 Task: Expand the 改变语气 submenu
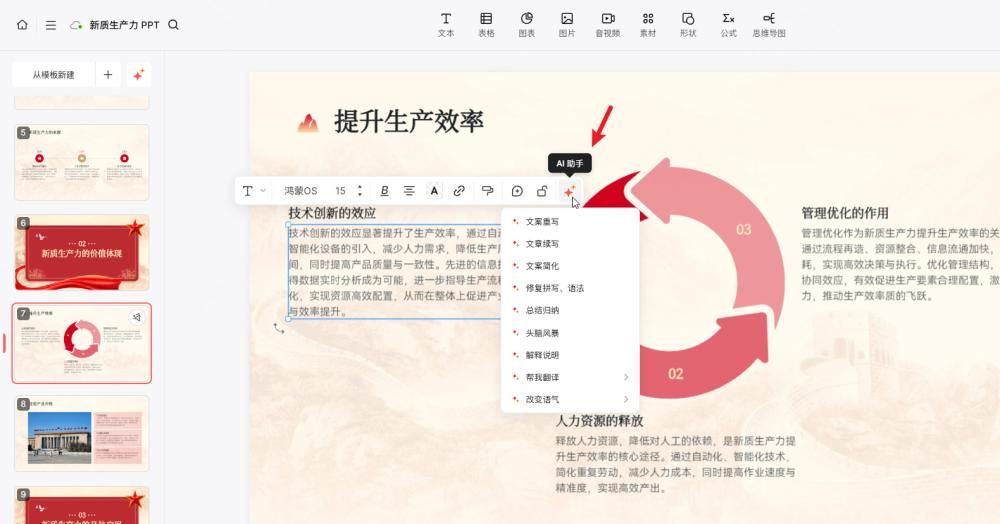point(570,399)
